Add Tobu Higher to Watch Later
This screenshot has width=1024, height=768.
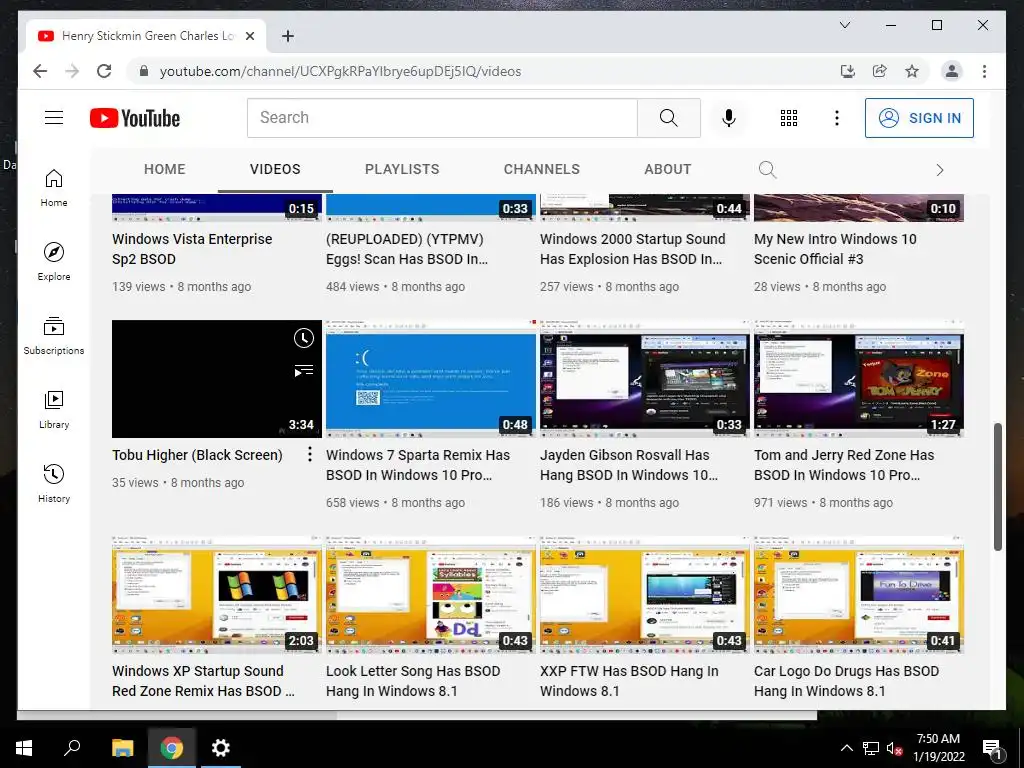[x=304, y=338]
